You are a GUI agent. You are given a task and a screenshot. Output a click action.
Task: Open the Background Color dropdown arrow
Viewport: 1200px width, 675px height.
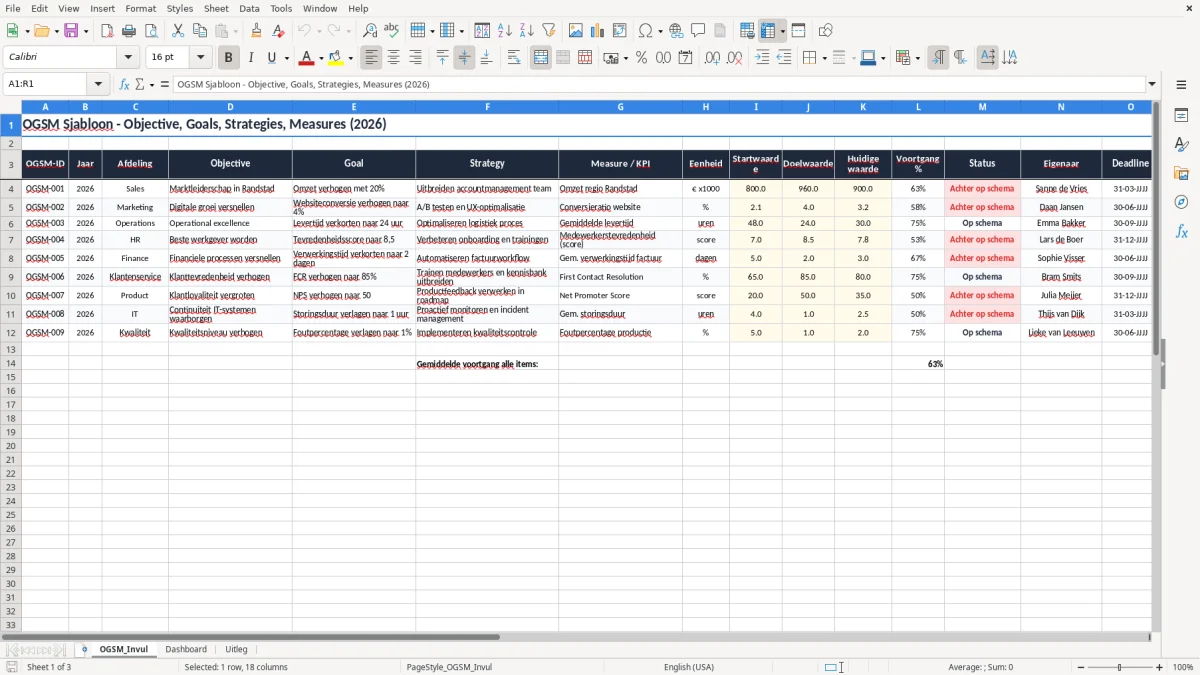point(350,58)
